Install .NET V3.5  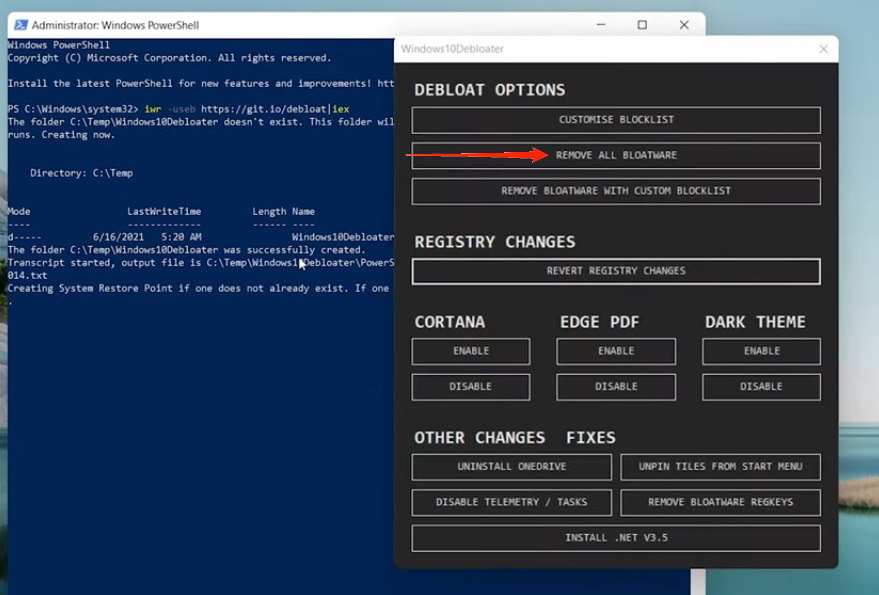point(615,538)
